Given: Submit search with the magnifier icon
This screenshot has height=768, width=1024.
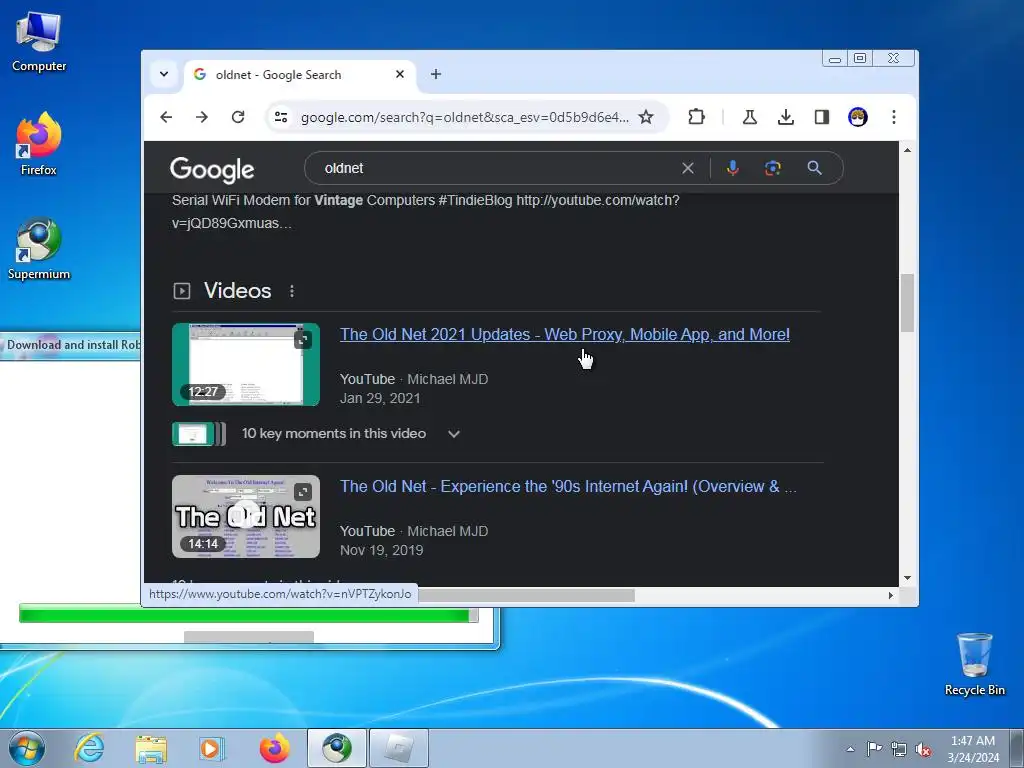Looking at the screenshot, I should [x=814, y=168].
